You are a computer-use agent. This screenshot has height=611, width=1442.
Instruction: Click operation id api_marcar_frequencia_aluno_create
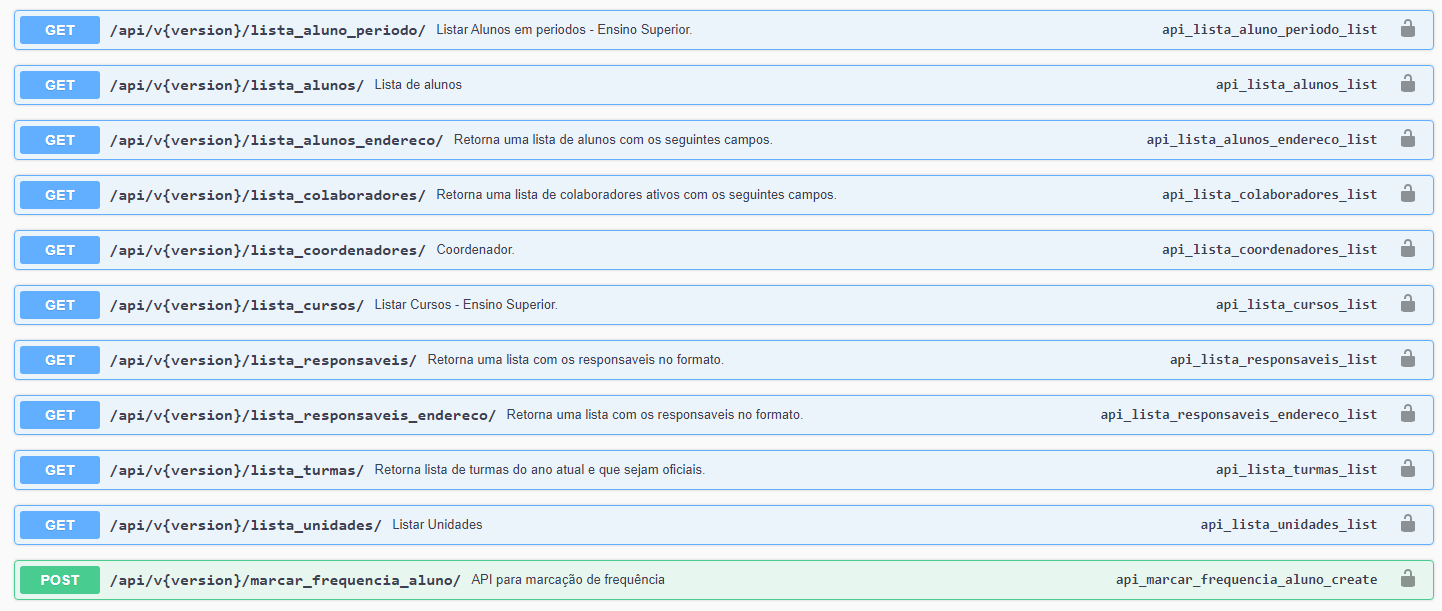(x=1246, y=580)
